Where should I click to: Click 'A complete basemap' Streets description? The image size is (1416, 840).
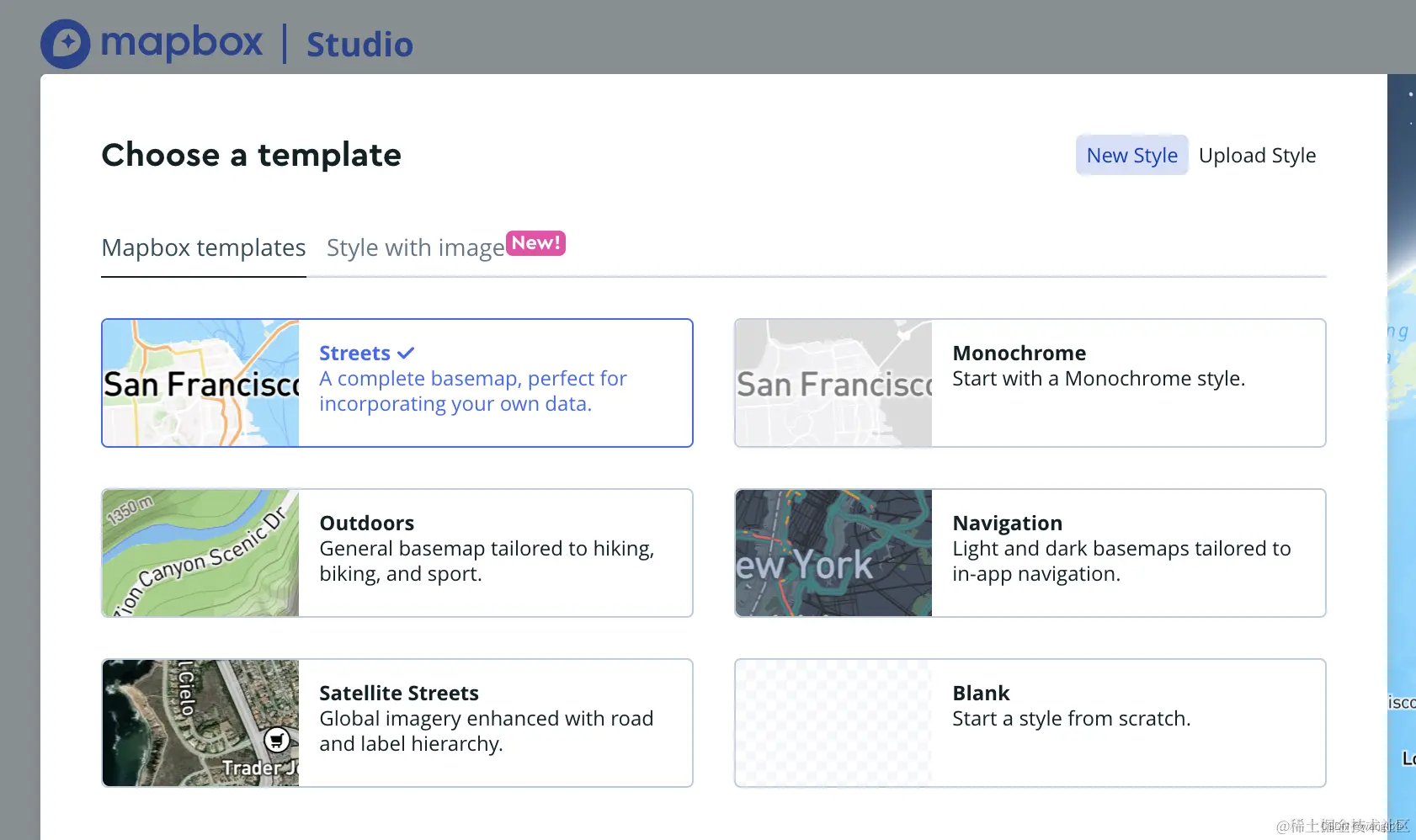pos(473,391)
